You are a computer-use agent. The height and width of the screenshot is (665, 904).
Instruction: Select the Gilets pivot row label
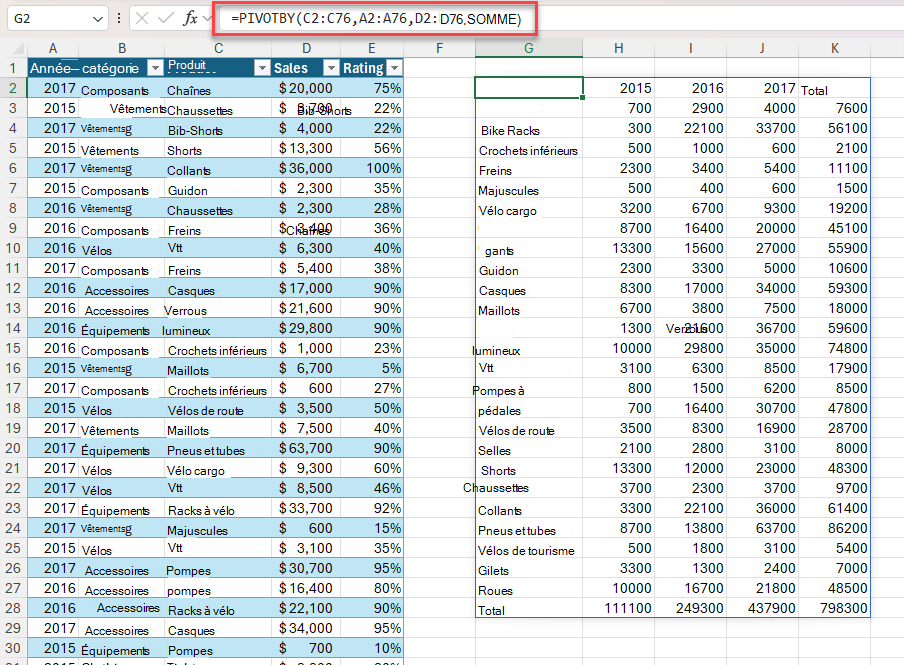click(529, 570)
